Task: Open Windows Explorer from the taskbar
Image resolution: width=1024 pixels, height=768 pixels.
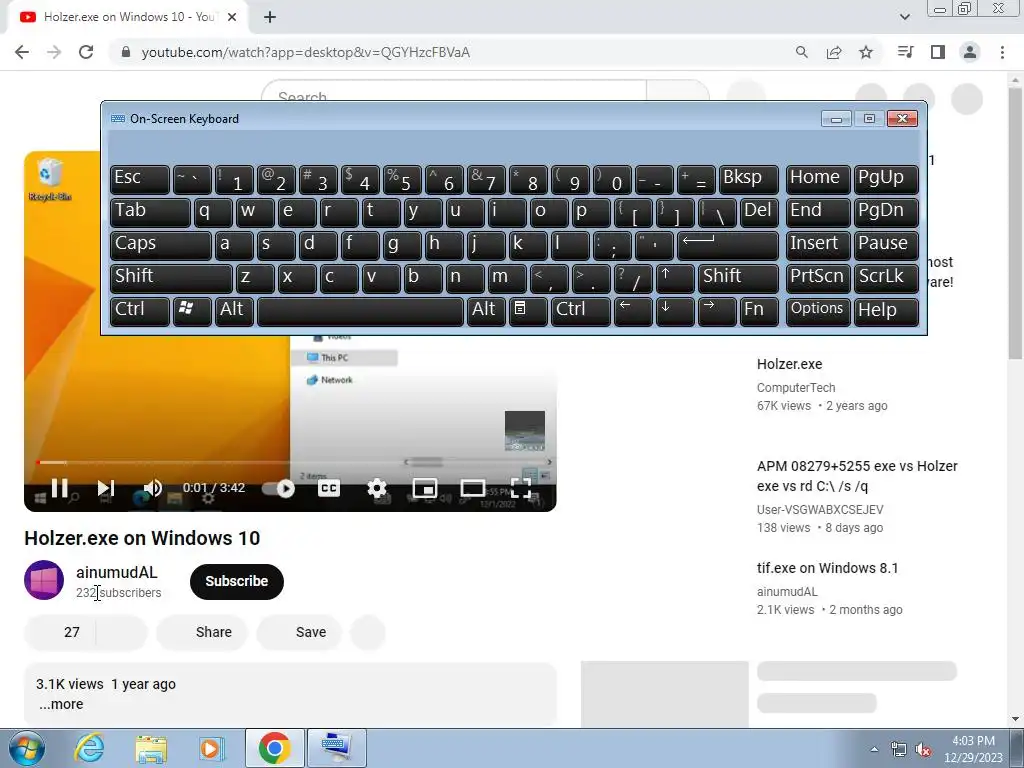Action: click(151, 748)
